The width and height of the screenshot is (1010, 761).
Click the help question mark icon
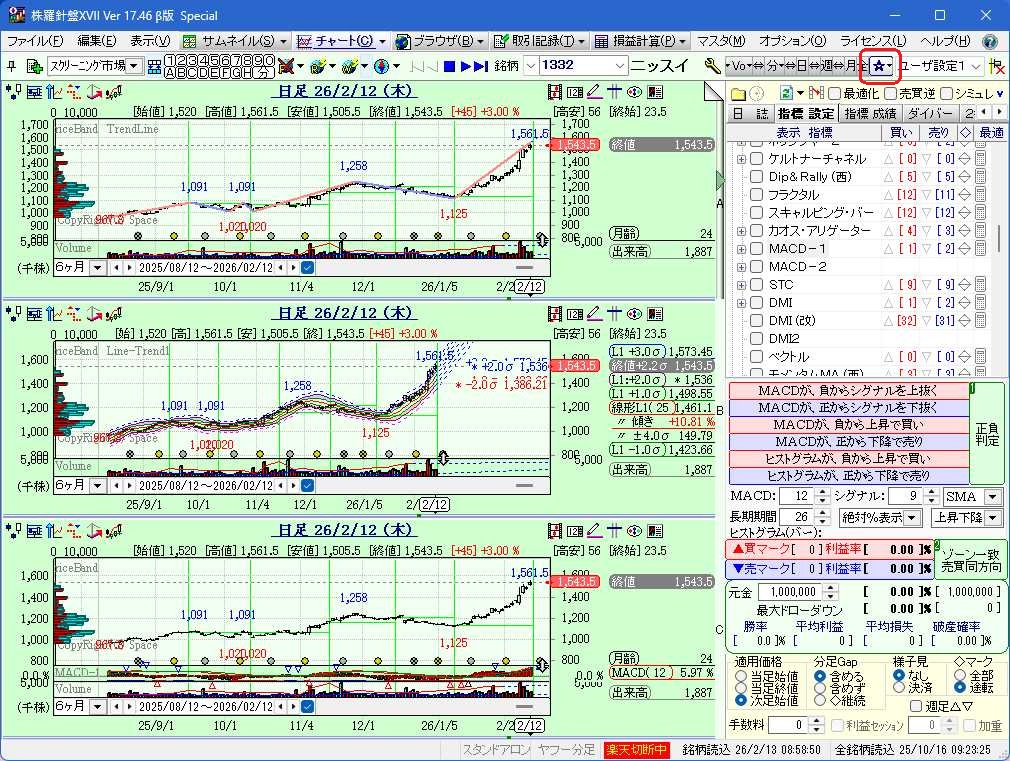tap(990, 41)
